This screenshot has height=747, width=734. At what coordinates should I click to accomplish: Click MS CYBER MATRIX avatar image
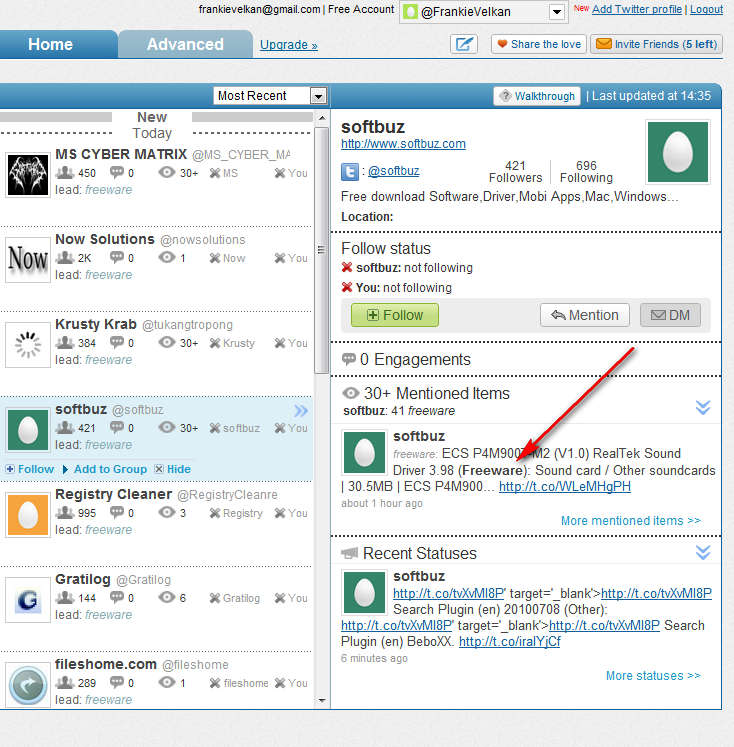click(28, 174)
